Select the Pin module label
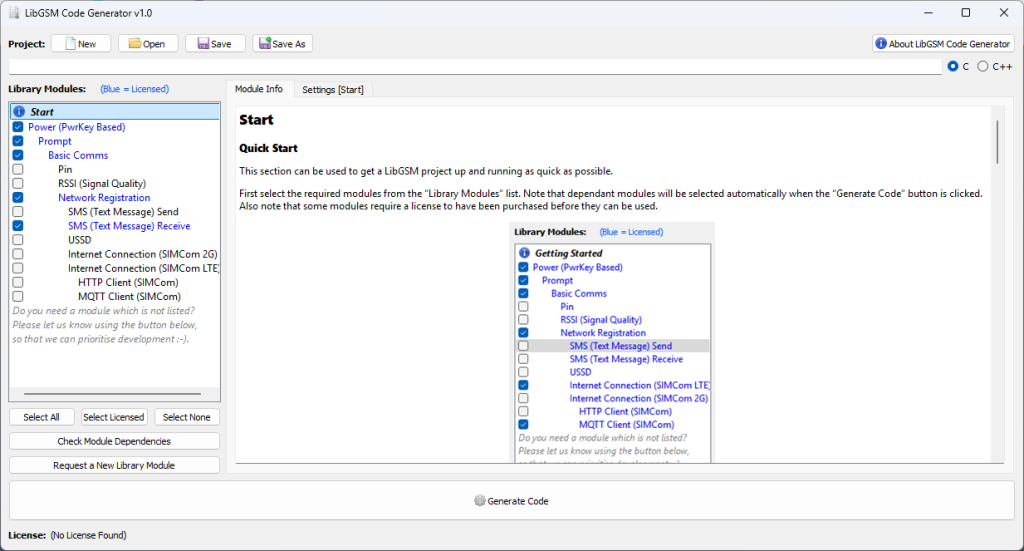This screenshot has height=551, width=1024. point(65,169)
